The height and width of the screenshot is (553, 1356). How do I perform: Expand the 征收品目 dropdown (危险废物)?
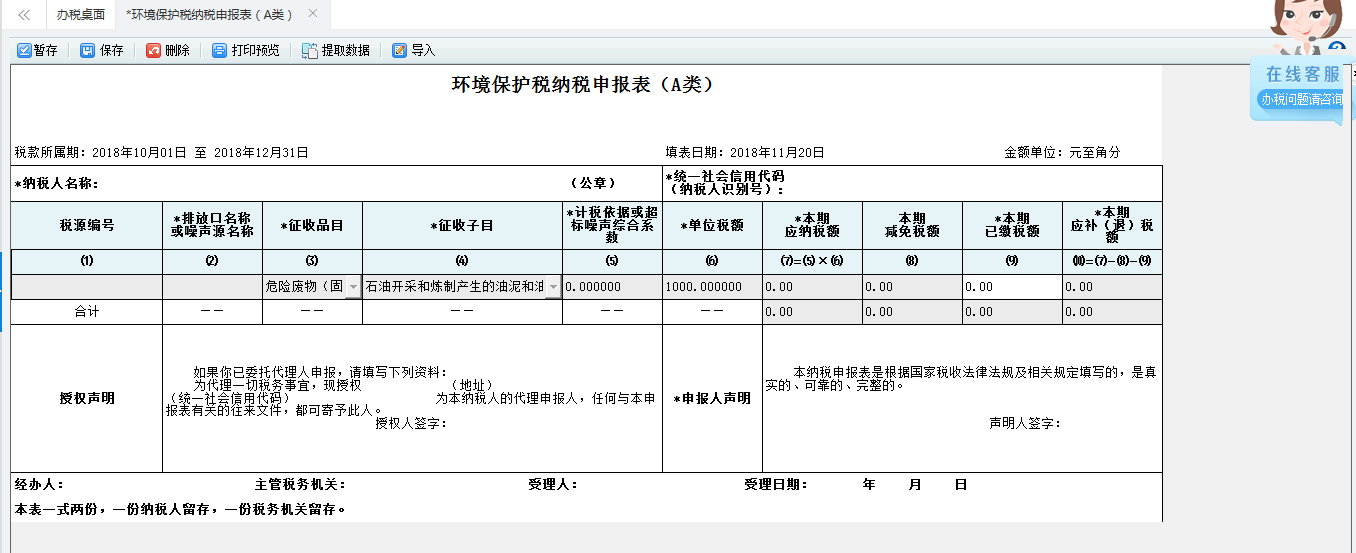coord(352,287)
